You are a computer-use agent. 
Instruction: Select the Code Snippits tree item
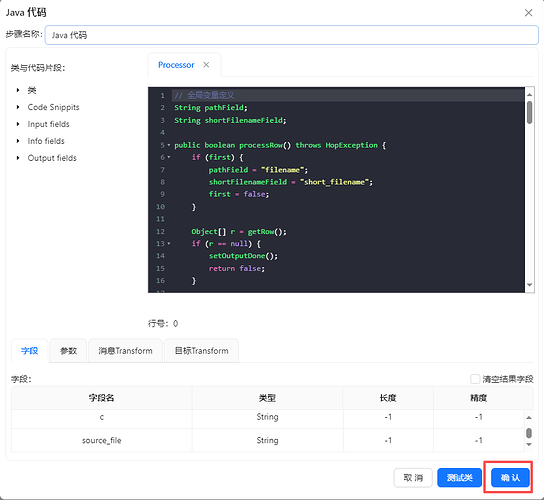click(53, 107)
